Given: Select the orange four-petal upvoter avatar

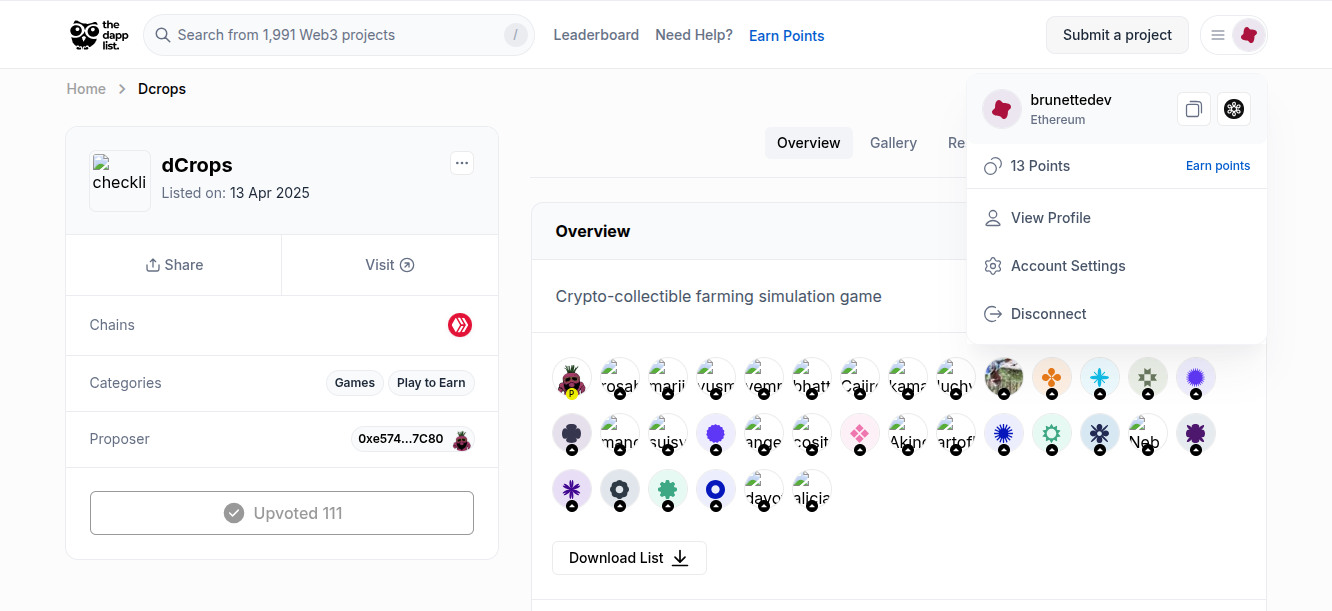Looking at the screenshot, I should [1052, 377].
